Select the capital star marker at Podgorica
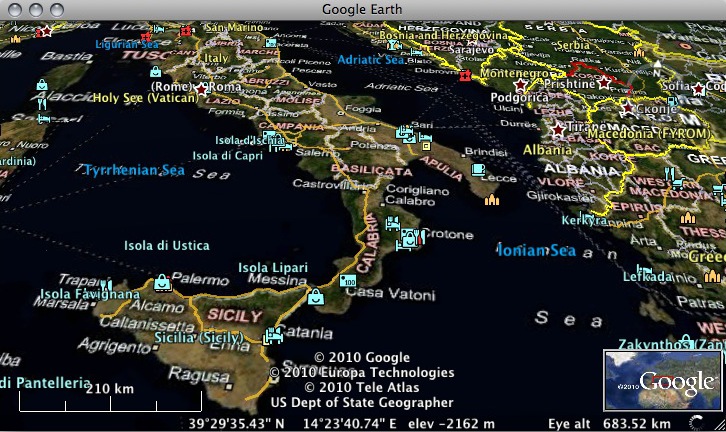Viewport: 726px width, 432px height. pyautogui.click(x=521, y=85)
